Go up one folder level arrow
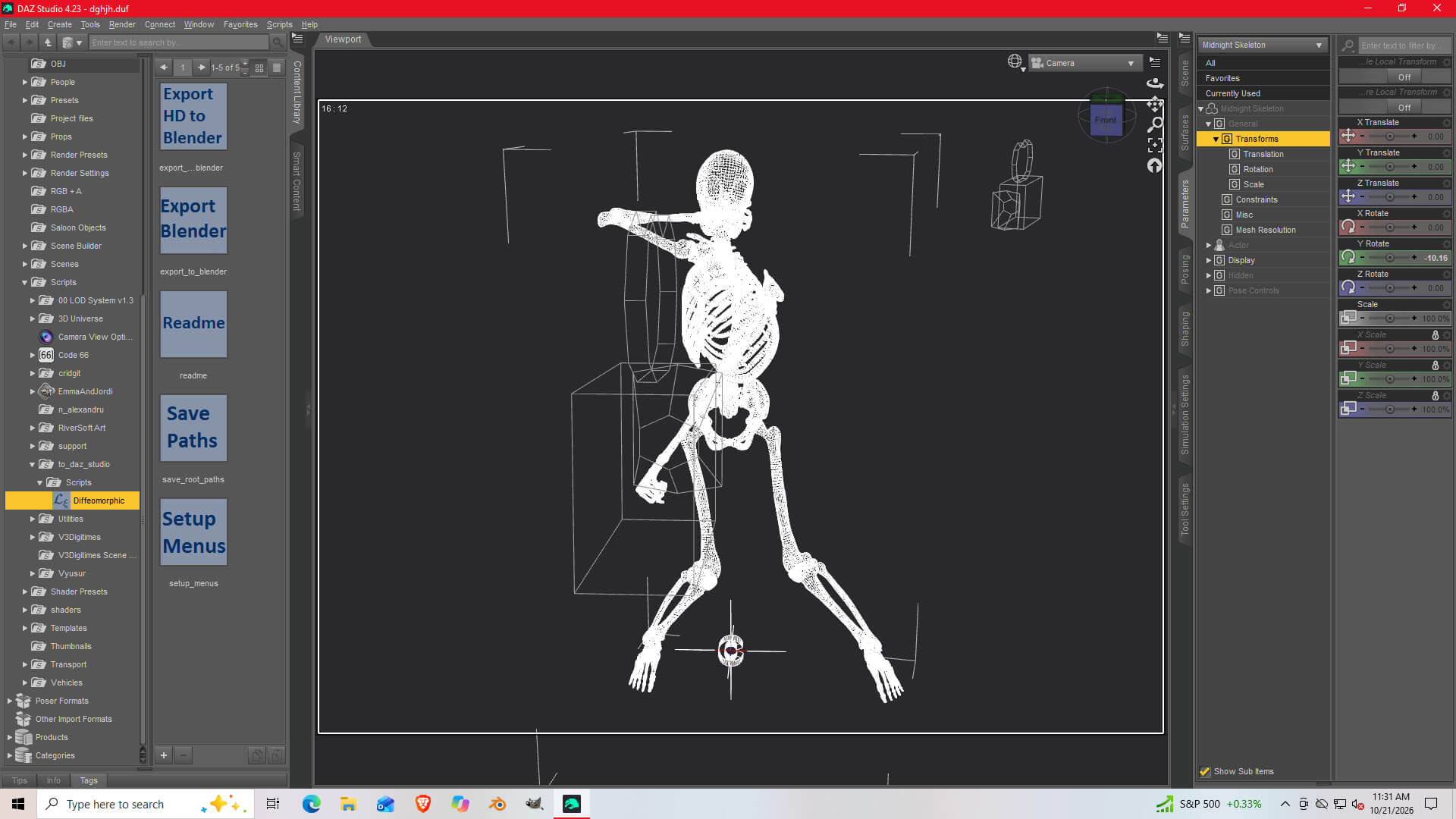 [x=48, y=42]
